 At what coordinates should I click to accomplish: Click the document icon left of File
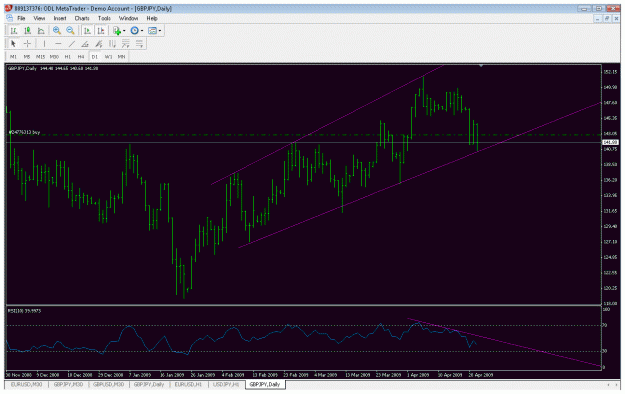coord(9,18)
